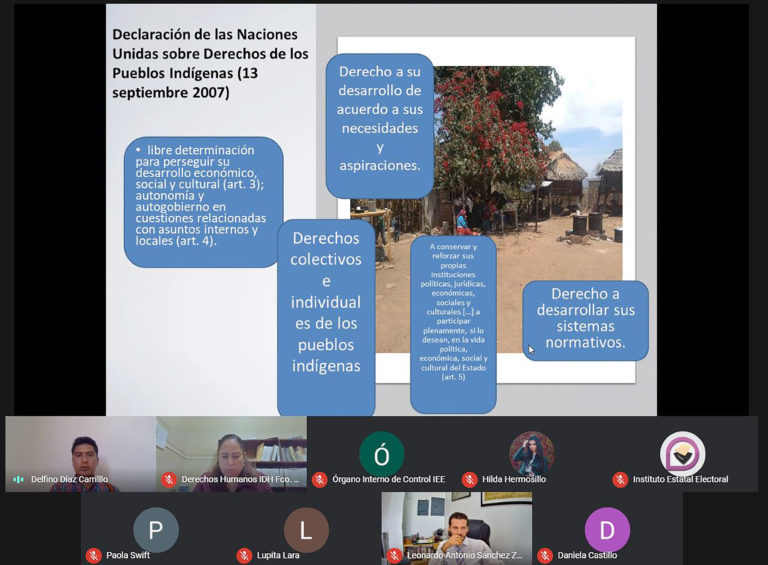The height and width of the screenshot is (565, 768).
Task: Click the muted mic icon for Paola Swift
Action: coord(93,555)
